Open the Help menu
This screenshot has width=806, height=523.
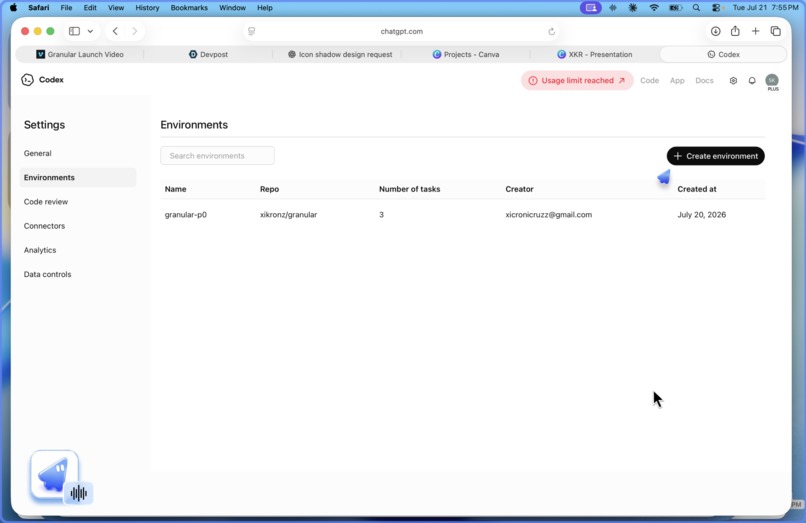265,8
